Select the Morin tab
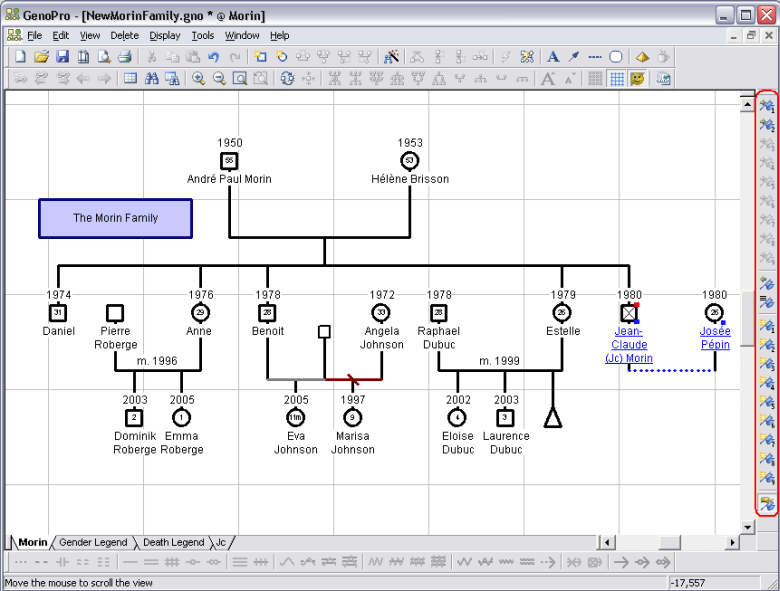Image resolution: width=780 pixels, height=591 pixels. tap(32, 542)
